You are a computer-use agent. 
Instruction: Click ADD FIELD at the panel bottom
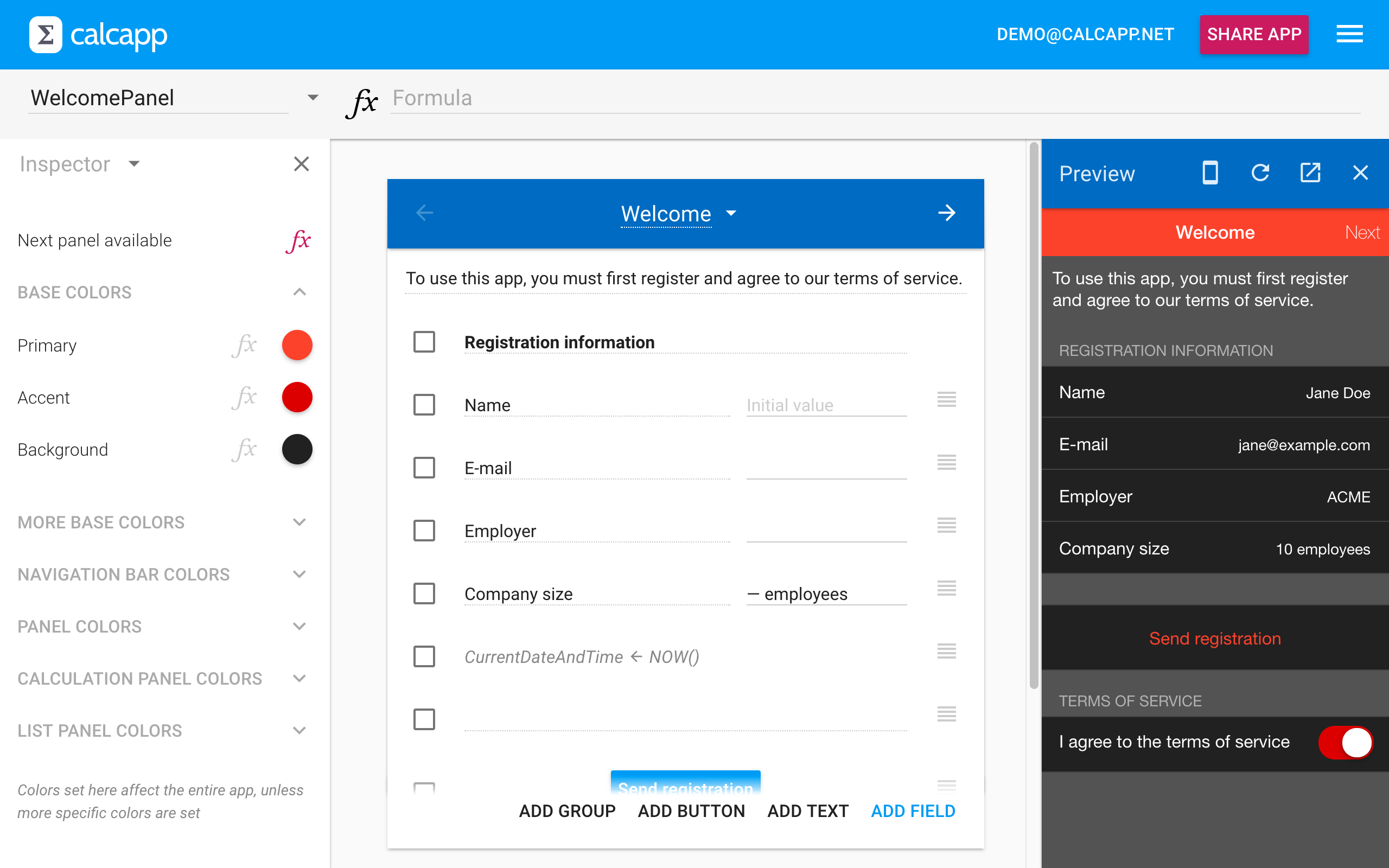coord(913,811)
